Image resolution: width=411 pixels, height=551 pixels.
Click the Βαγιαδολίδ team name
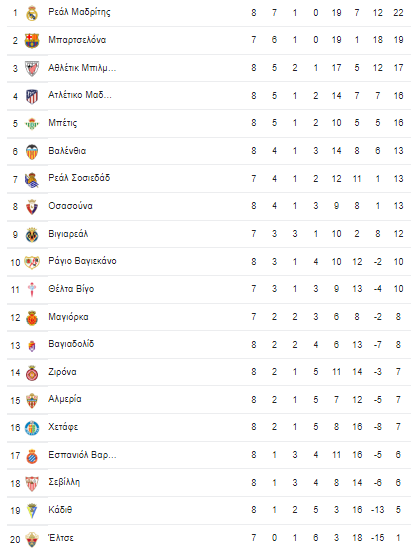(71, 344)
